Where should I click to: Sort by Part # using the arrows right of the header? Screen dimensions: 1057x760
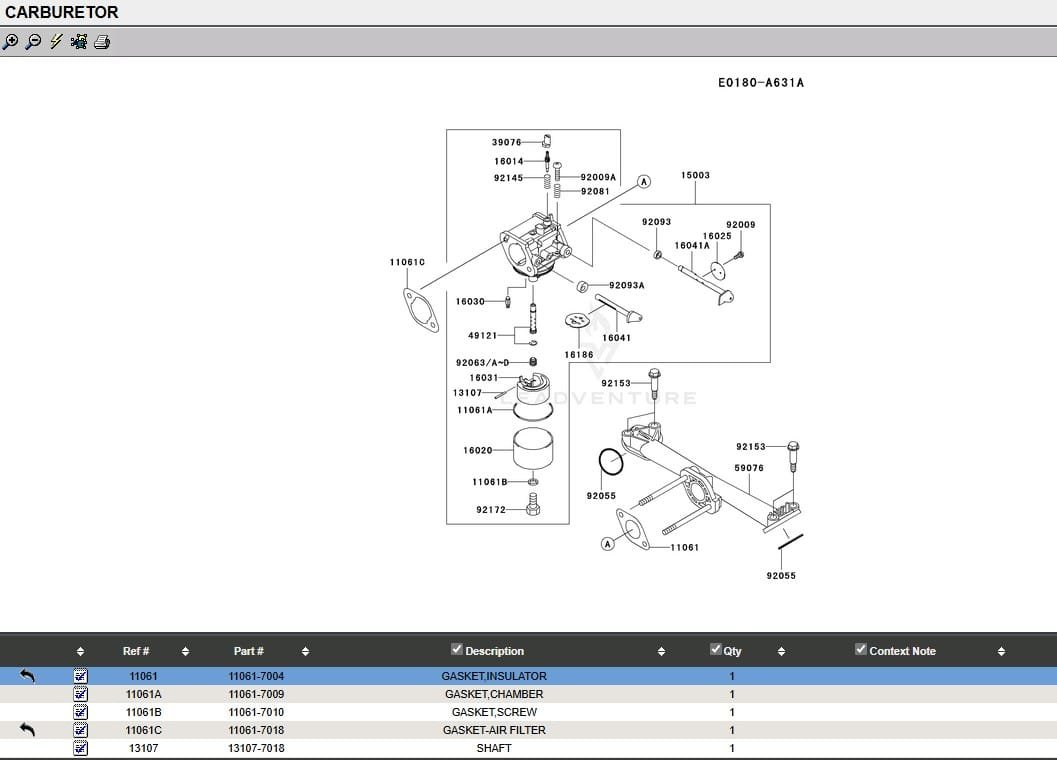(x=305, y=652)
